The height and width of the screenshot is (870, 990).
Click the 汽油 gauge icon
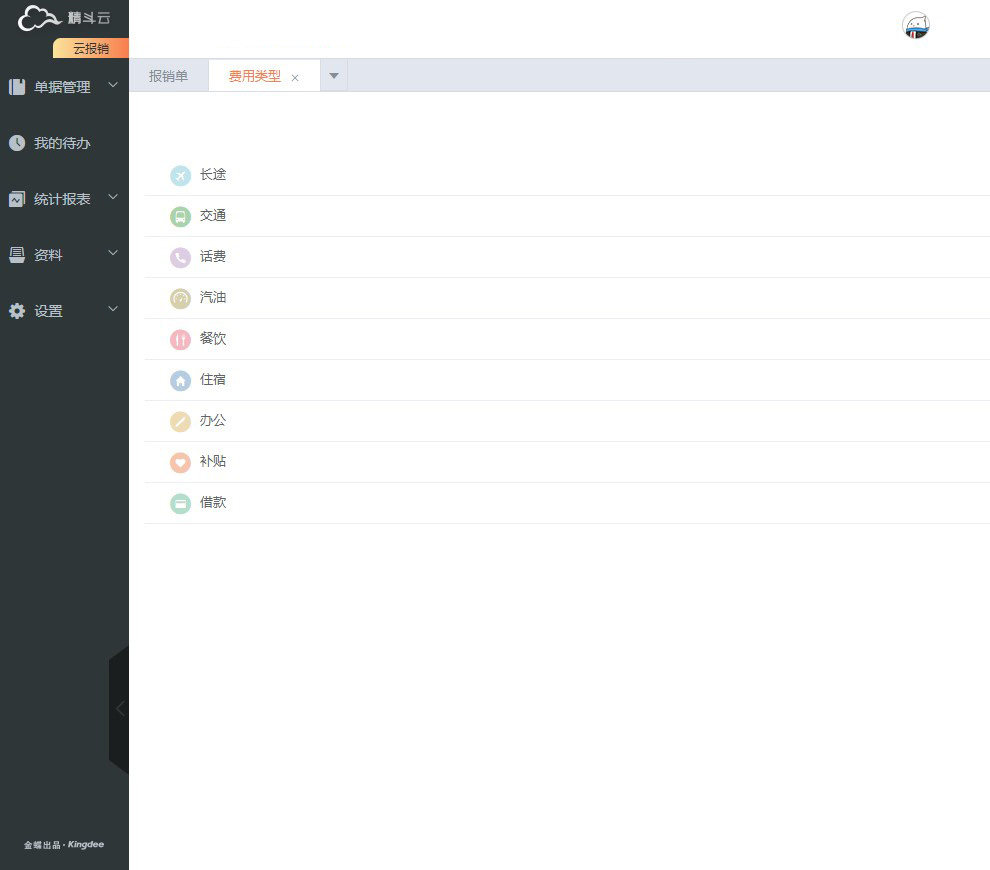coord(181,299)
